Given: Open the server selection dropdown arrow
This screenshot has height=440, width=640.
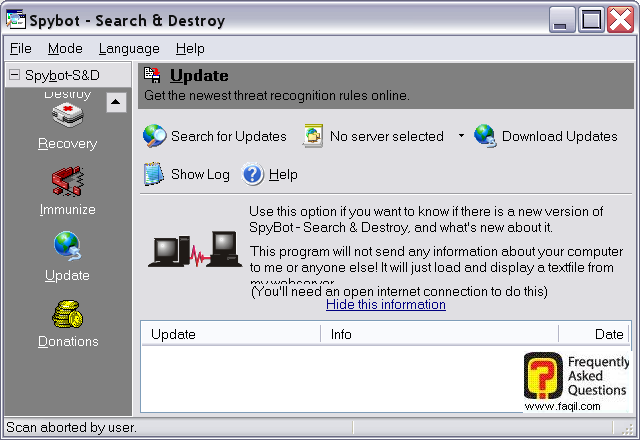Looking at the screenshot, I should (x=461, y=136).
